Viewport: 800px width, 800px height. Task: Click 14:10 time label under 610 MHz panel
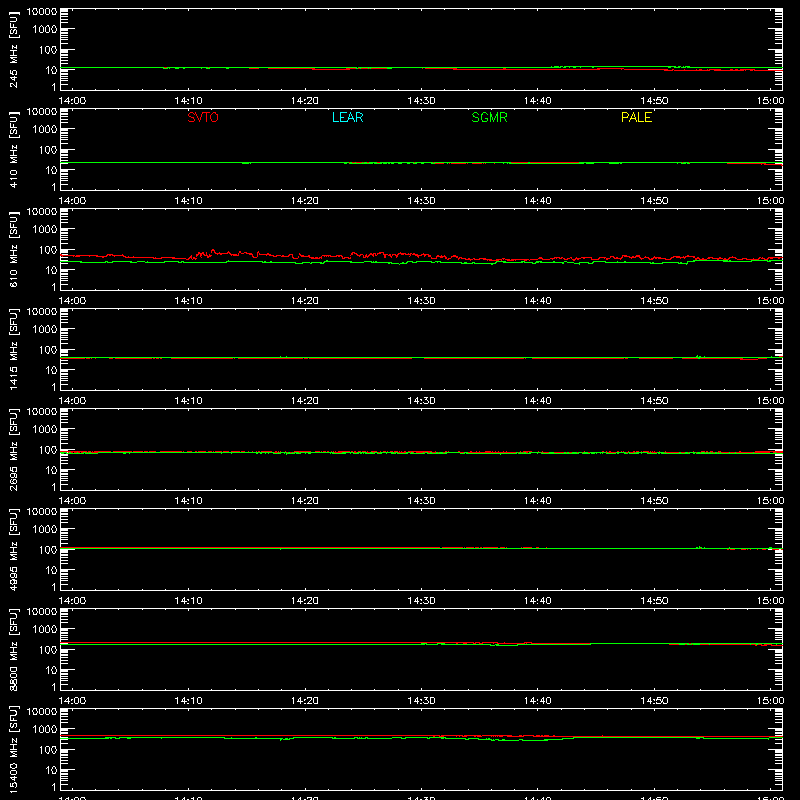pyautogui.click(x=188, y=301)
